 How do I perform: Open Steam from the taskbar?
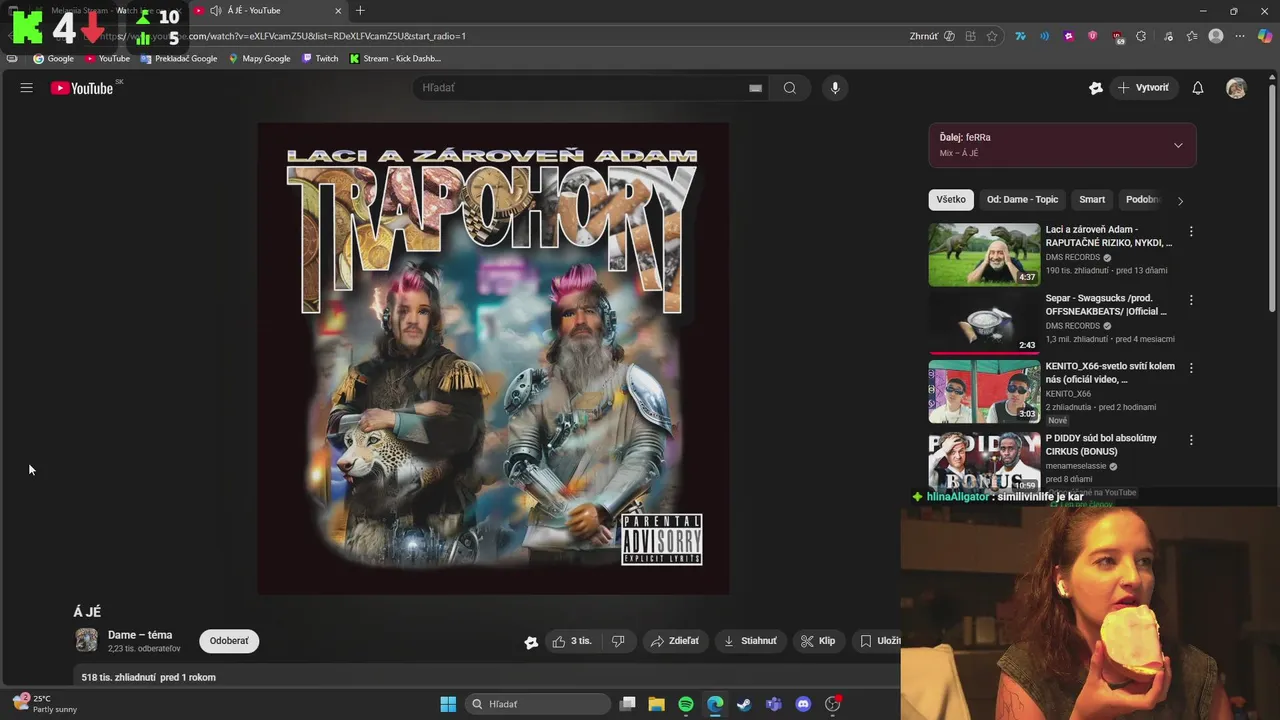click(744, 704)
